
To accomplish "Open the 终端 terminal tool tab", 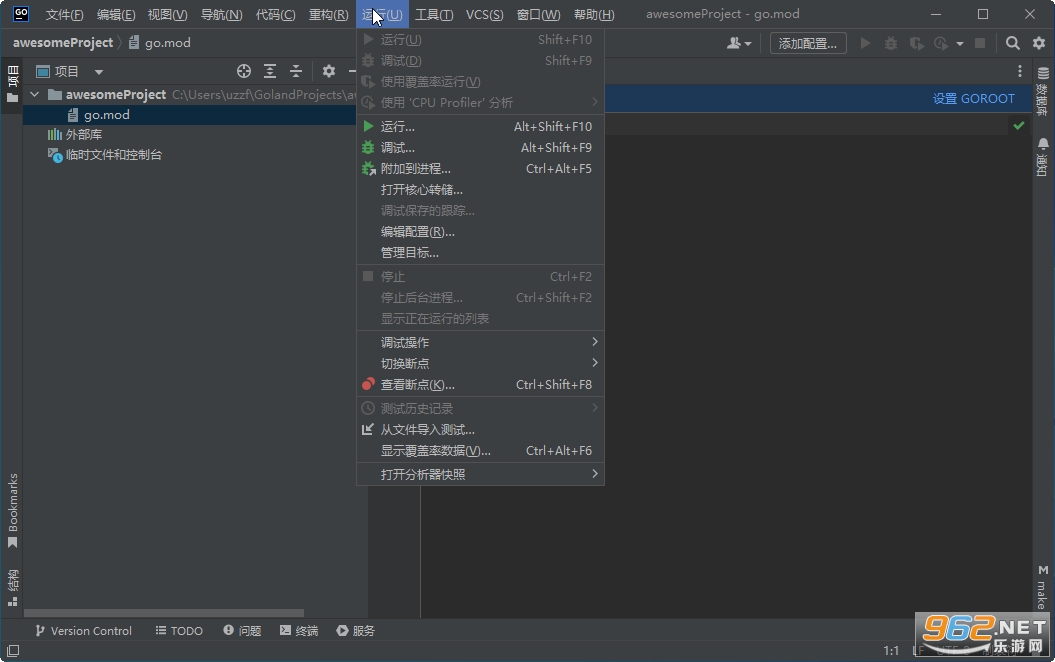I will [299, 630].
